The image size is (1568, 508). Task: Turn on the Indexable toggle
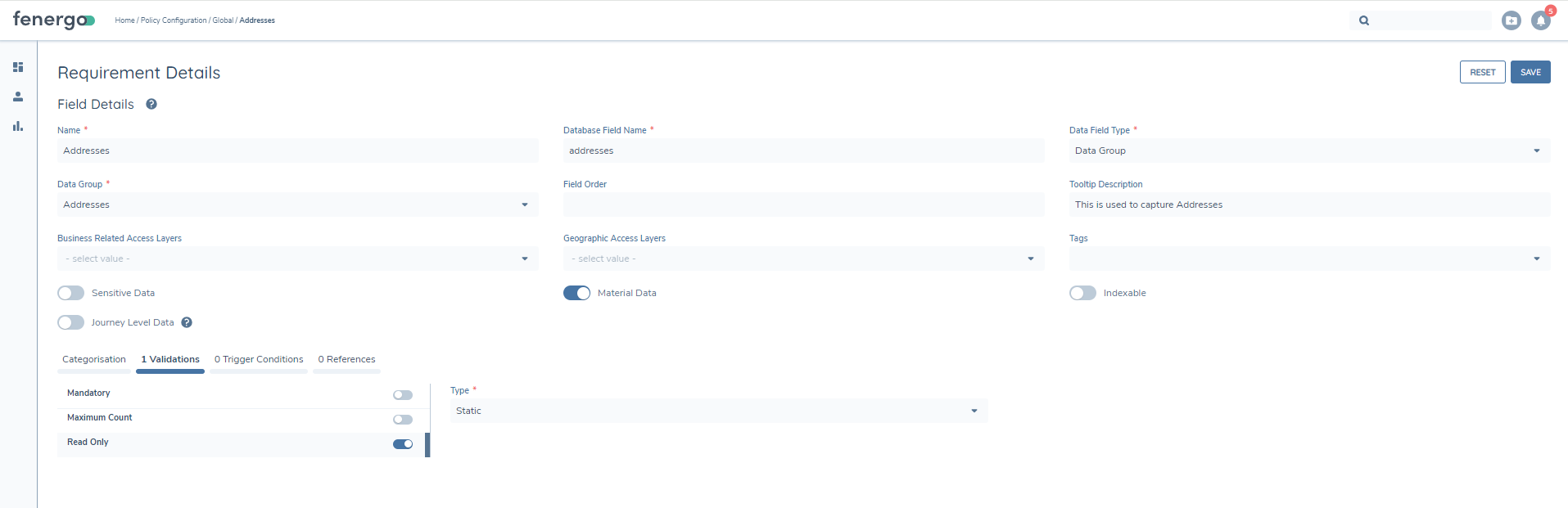tap(1082, 293)
